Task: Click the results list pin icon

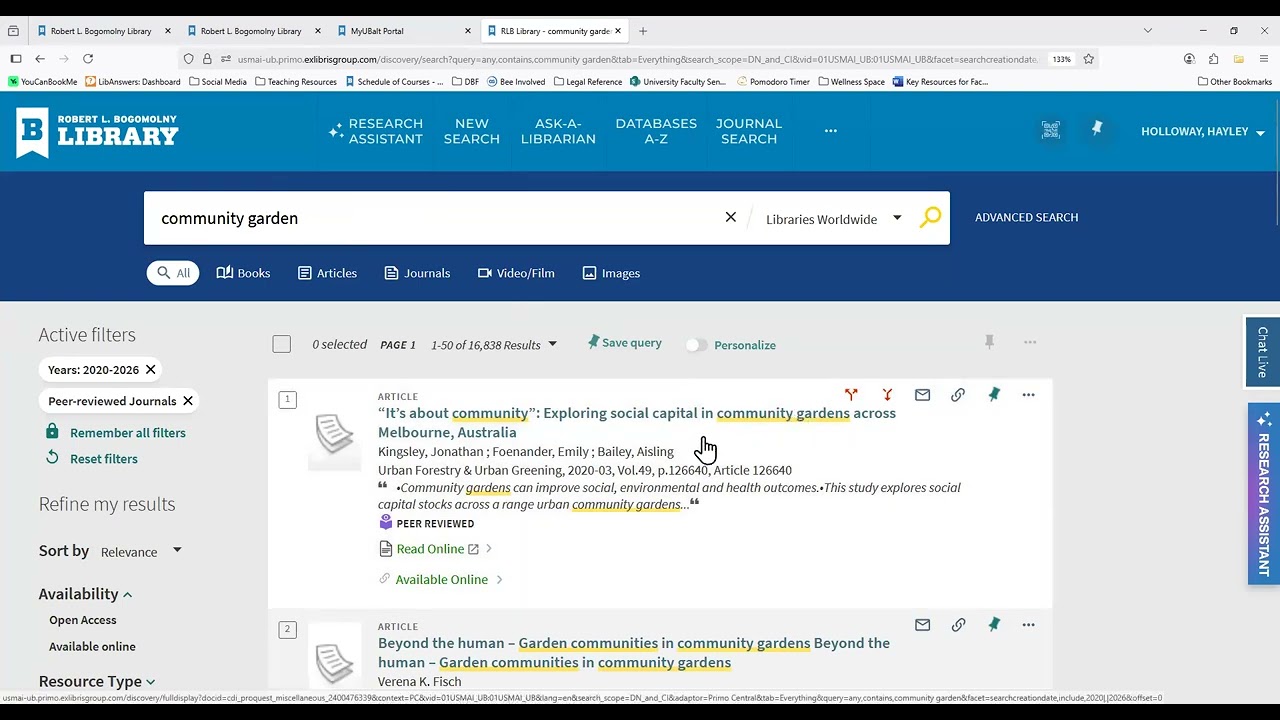Action: coord(989,342)
